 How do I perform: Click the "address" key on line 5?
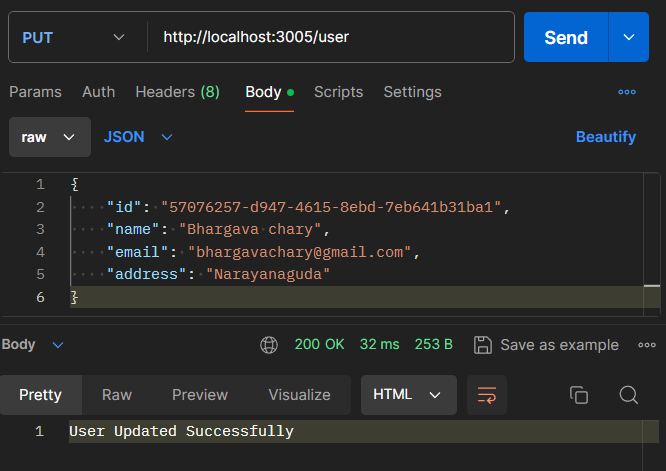click(146, 274)
